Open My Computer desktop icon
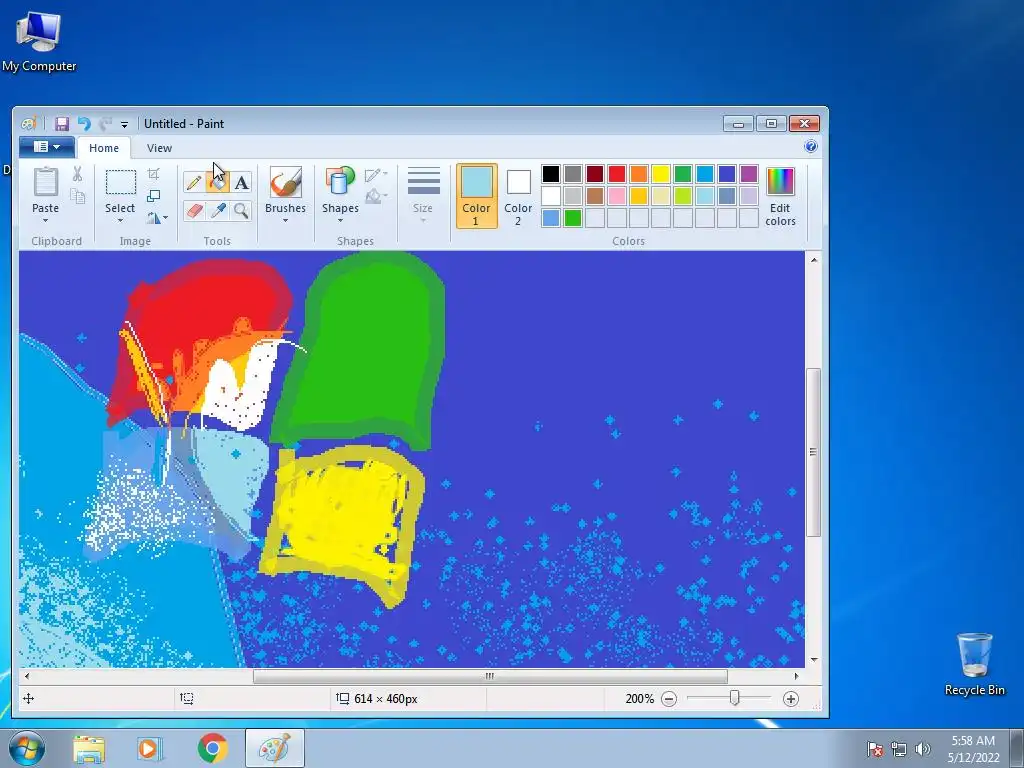The image size is (1024, 768). [x=39, y=40]
